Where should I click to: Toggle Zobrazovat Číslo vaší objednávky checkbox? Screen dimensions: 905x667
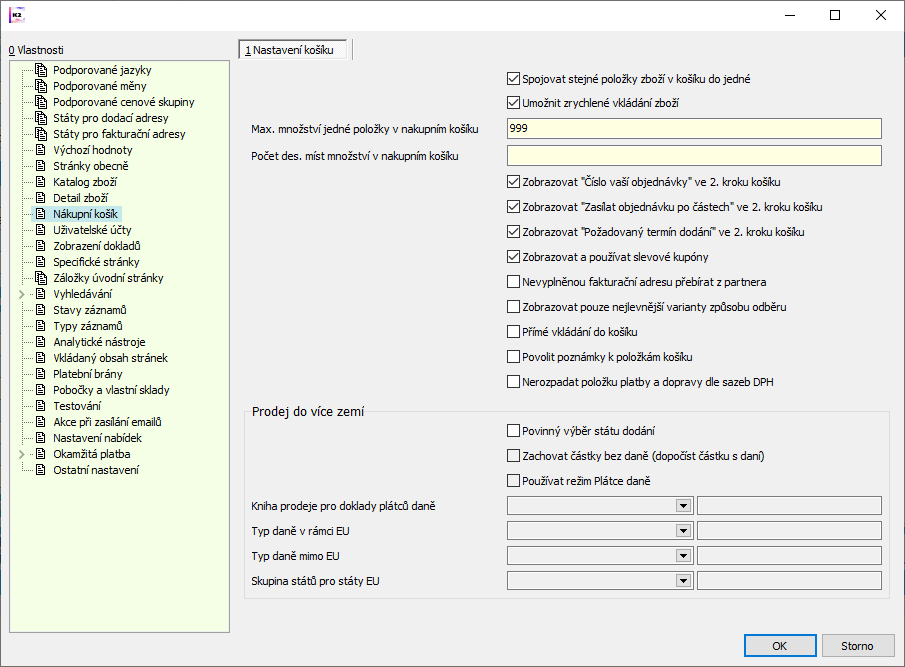click(513, 182)
